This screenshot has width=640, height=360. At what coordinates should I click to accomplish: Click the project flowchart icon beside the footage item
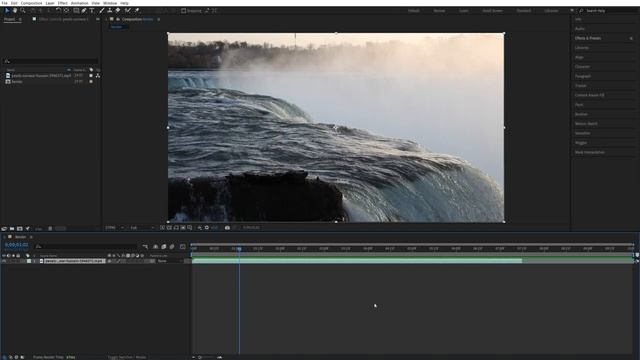coord(98,76)
